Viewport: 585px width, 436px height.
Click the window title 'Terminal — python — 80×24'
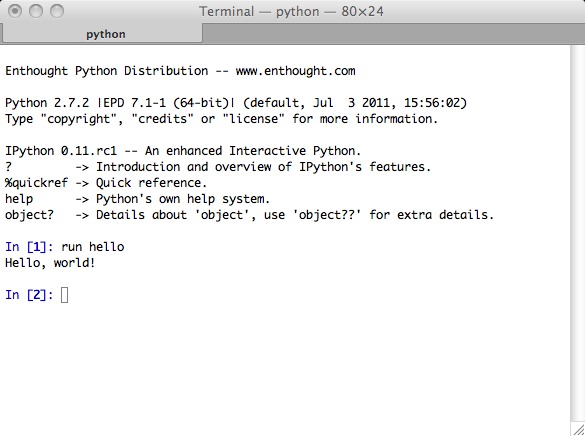coord(291,12)
